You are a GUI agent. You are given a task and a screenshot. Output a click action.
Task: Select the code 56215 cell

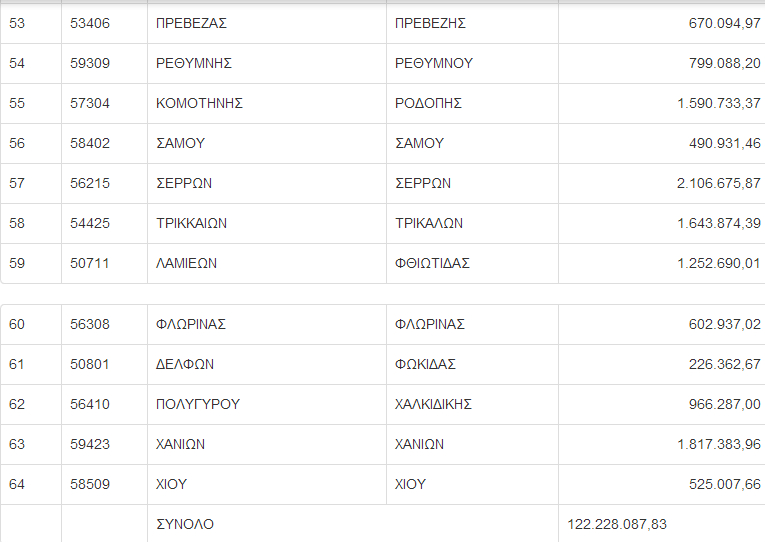pyautogui.click(x=90, y=183)
